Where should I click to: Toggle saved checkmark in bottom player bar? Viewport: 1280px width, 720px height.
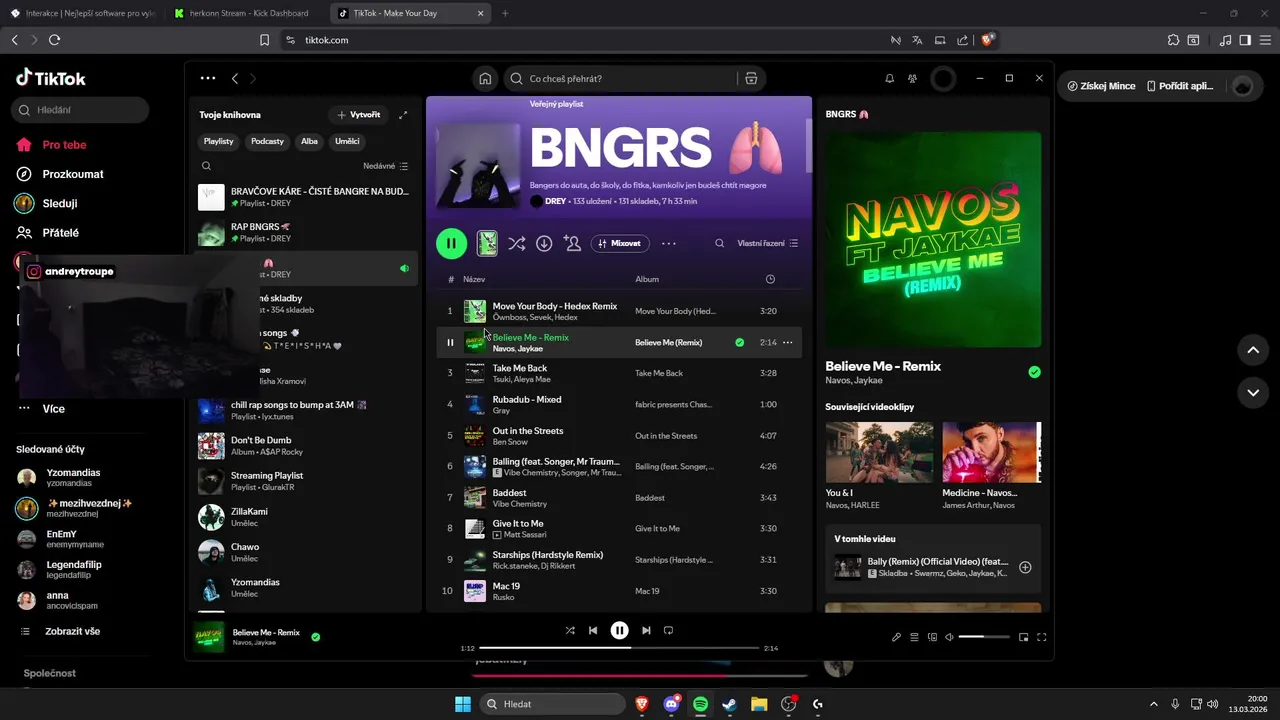click(x=316, y=636)
